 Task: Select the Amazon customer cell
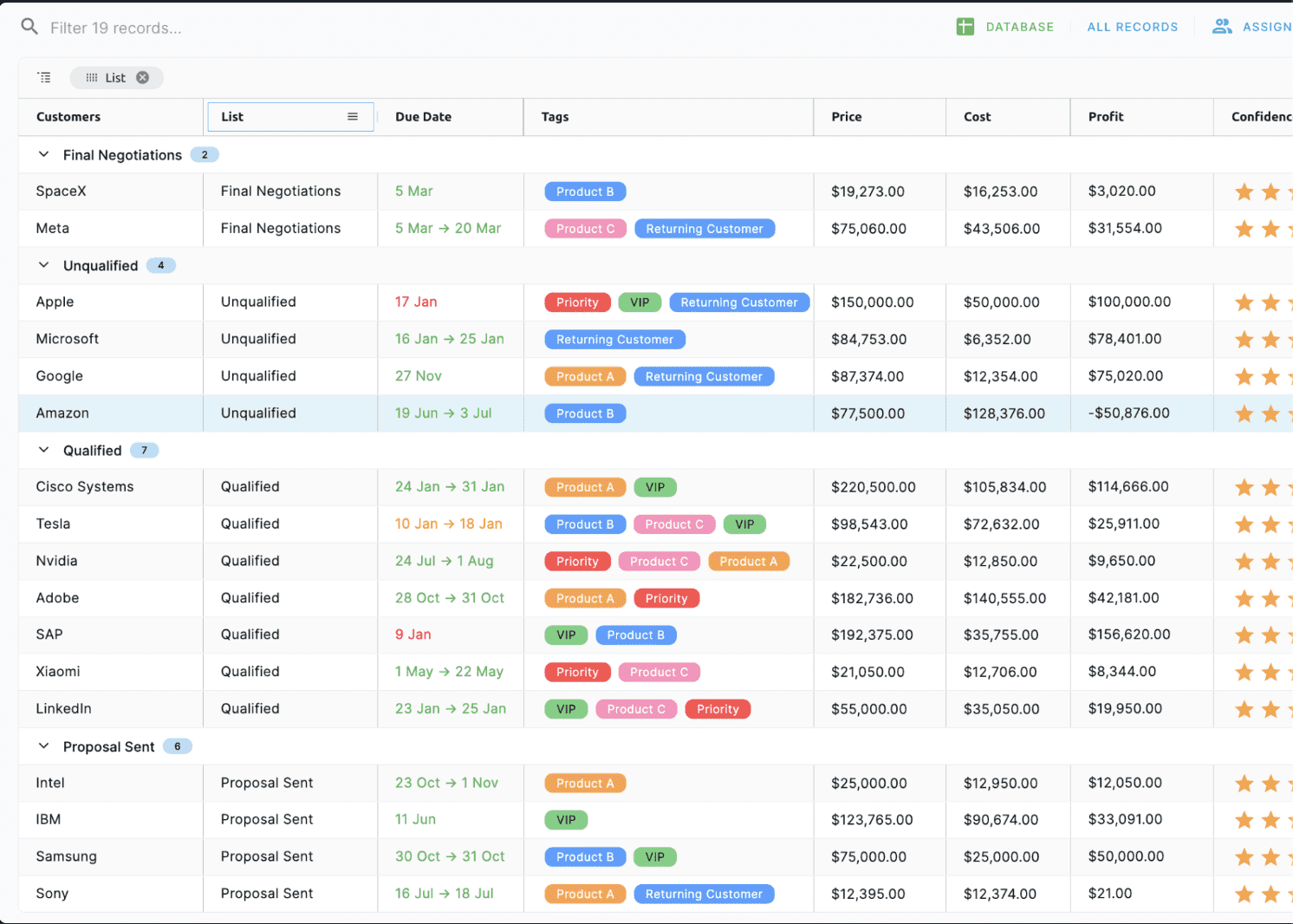[111, 413]
